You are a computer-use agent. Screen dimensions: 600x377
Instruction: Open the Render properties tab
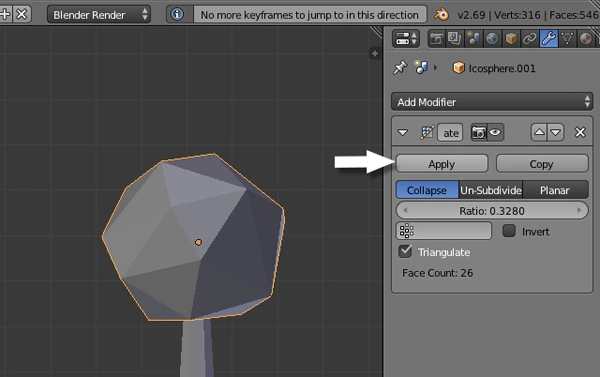tap(436, 39)
